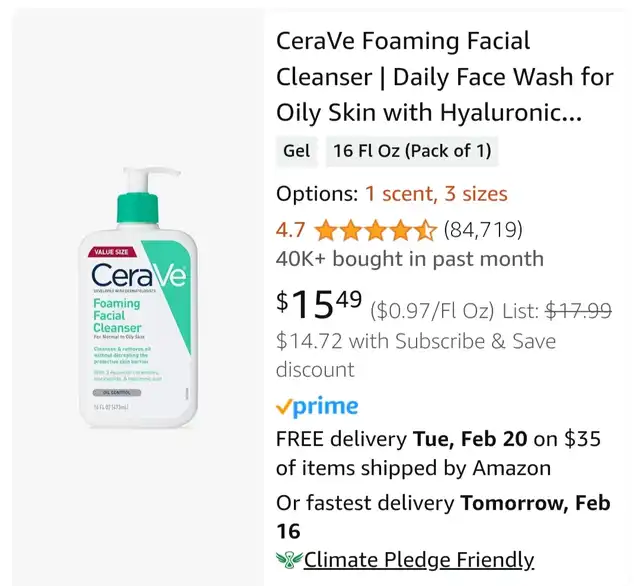Click the 4.7 rating number
This screenshot has height=586, width=640.
pos(290,230)
